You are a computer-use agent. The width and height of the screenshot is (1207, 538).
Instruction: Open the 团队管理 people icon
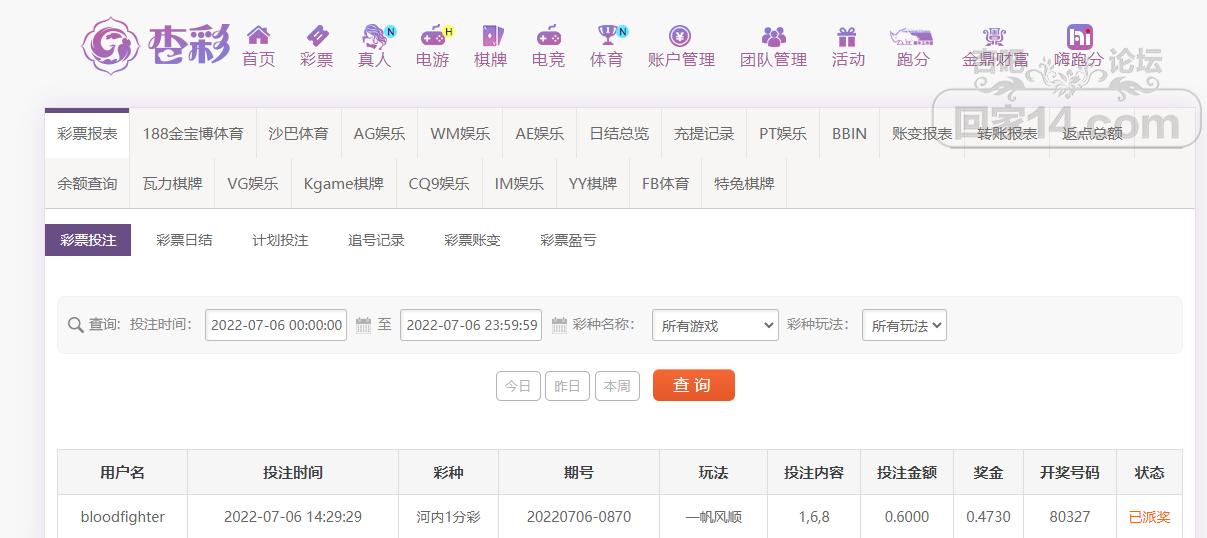point(773,36)
